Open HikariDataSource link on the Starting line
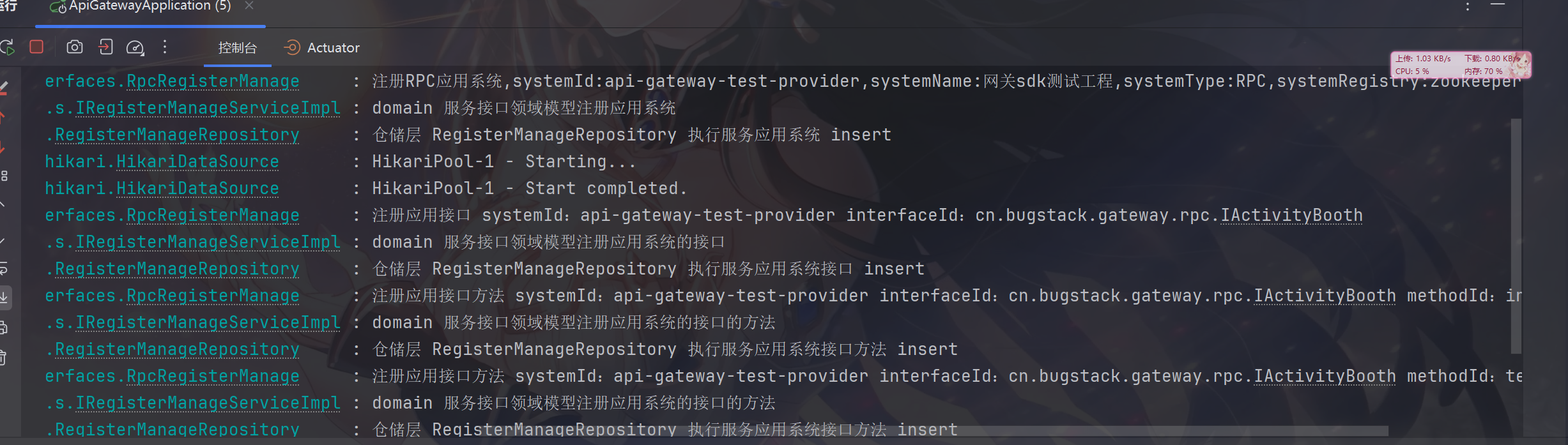 [x=197, y=162]
